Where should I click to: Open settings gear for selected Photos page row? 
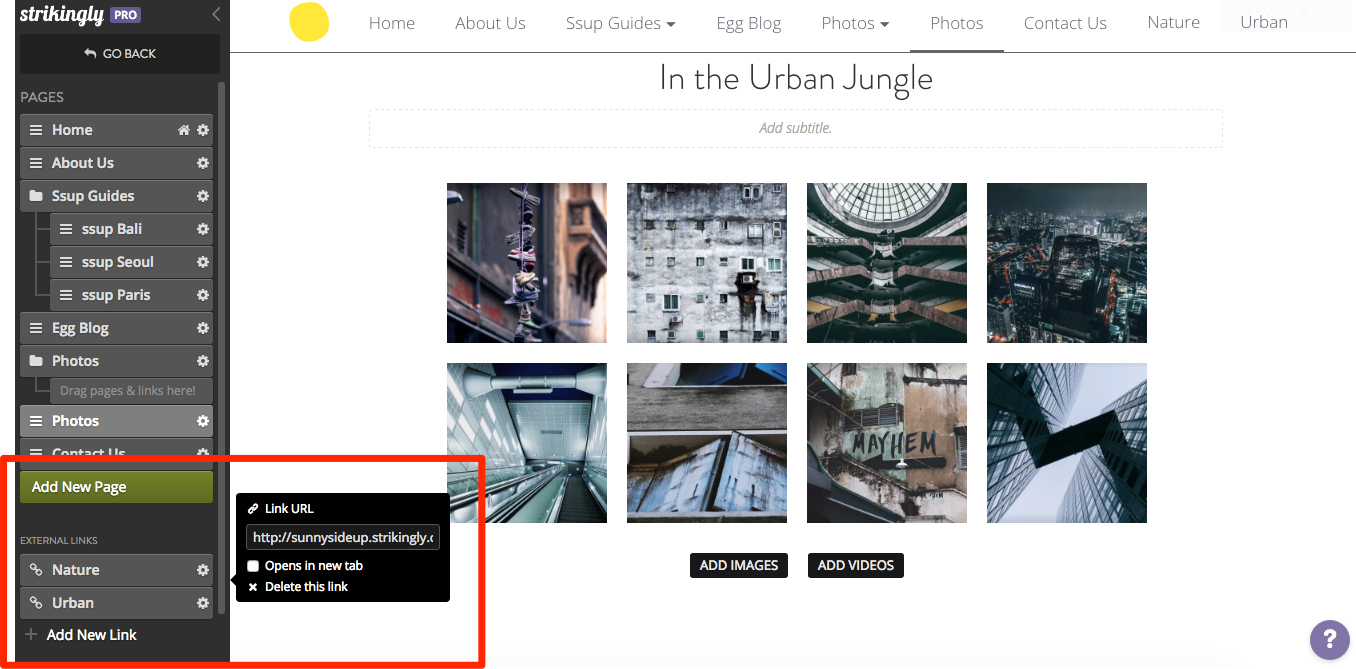point(203,421)
